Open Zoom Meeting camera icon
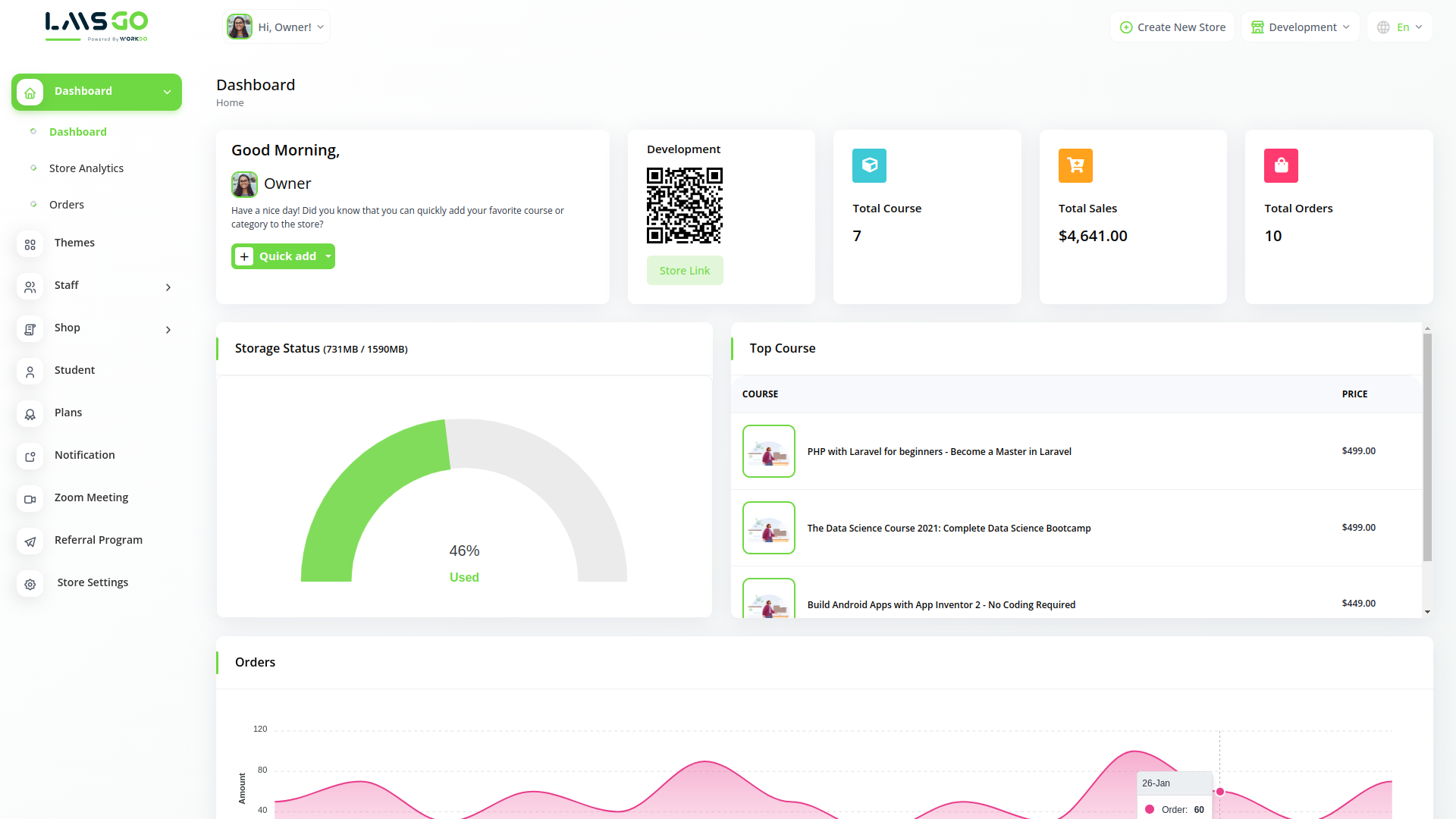The image size is (1456, 819). coord(30,499)
